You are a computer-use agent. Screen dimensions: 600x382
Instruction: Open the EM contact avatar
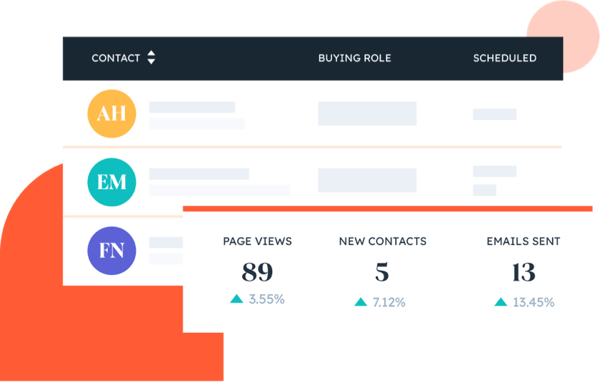(112, 182)
